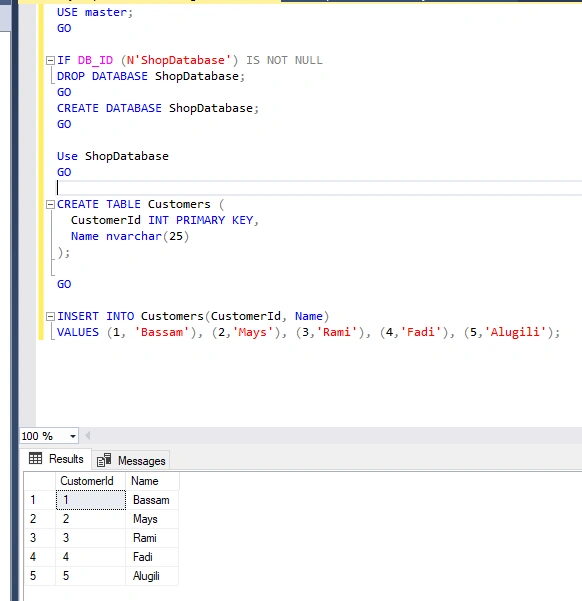Select the Rami name cell
Image resolution: width=582 pixels, height=601 pixels.
coord(152,538)
